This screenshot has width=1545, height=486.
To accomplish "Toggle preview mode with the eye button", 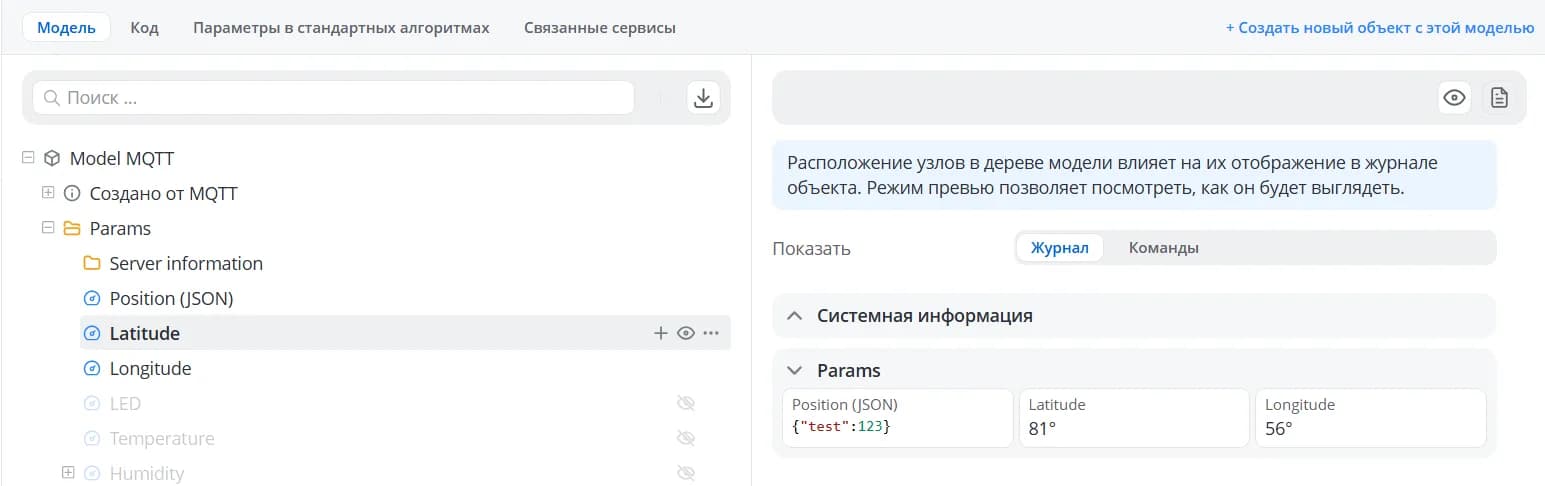I will [x=1454, y=97].
